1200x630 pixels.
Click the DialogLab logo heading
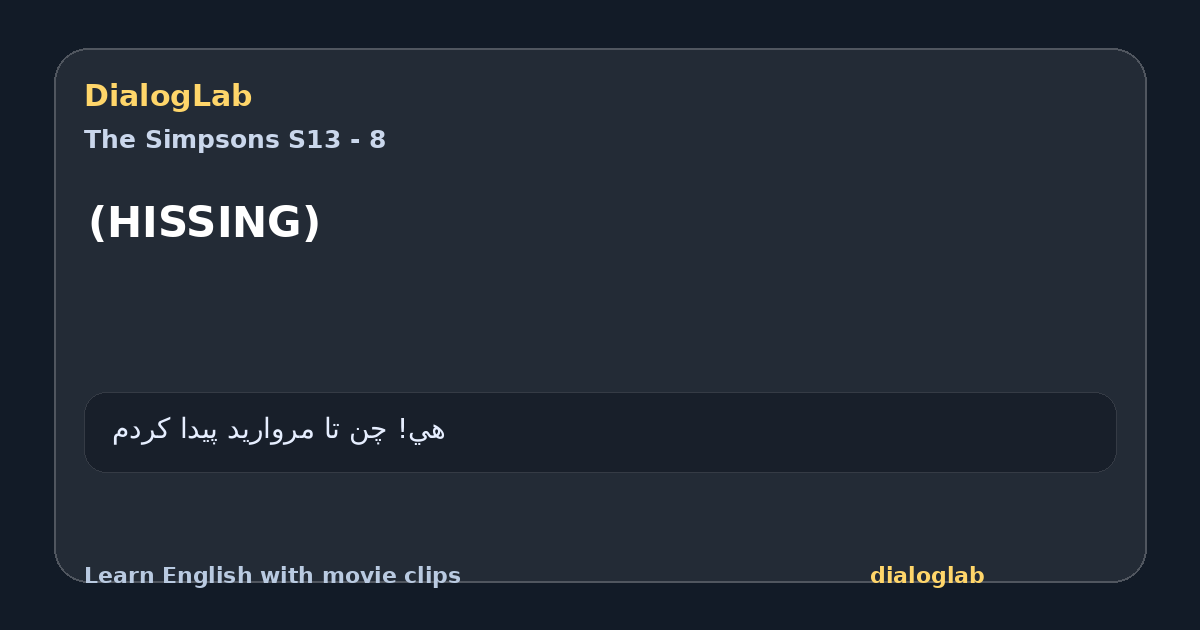[168, 97]
